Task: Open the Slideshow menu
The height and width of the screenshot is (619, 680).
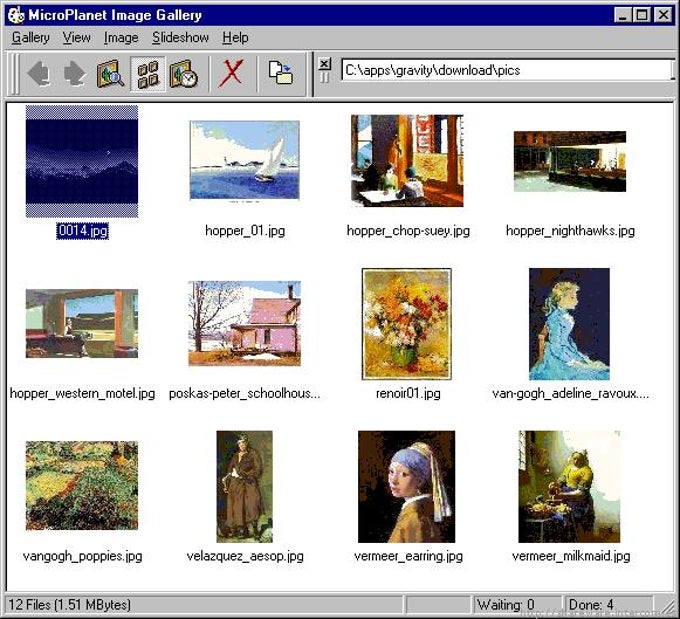Action: click(x=180, y=38)
